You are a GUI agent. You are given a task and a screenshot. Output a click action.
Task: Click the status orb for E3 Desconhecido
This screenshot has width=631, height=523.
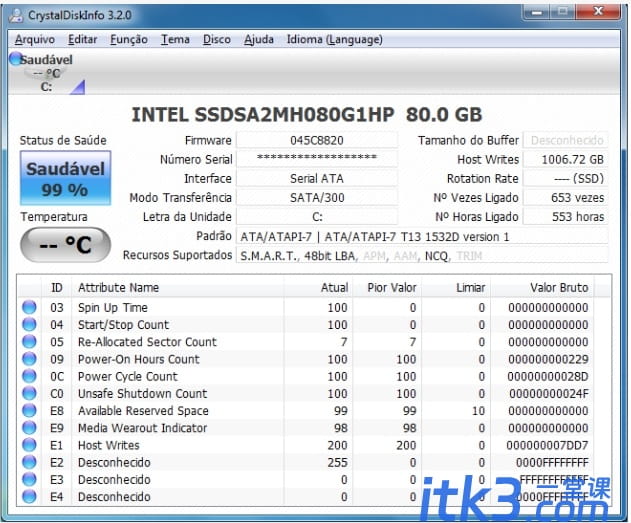click(x=29, y=480)
